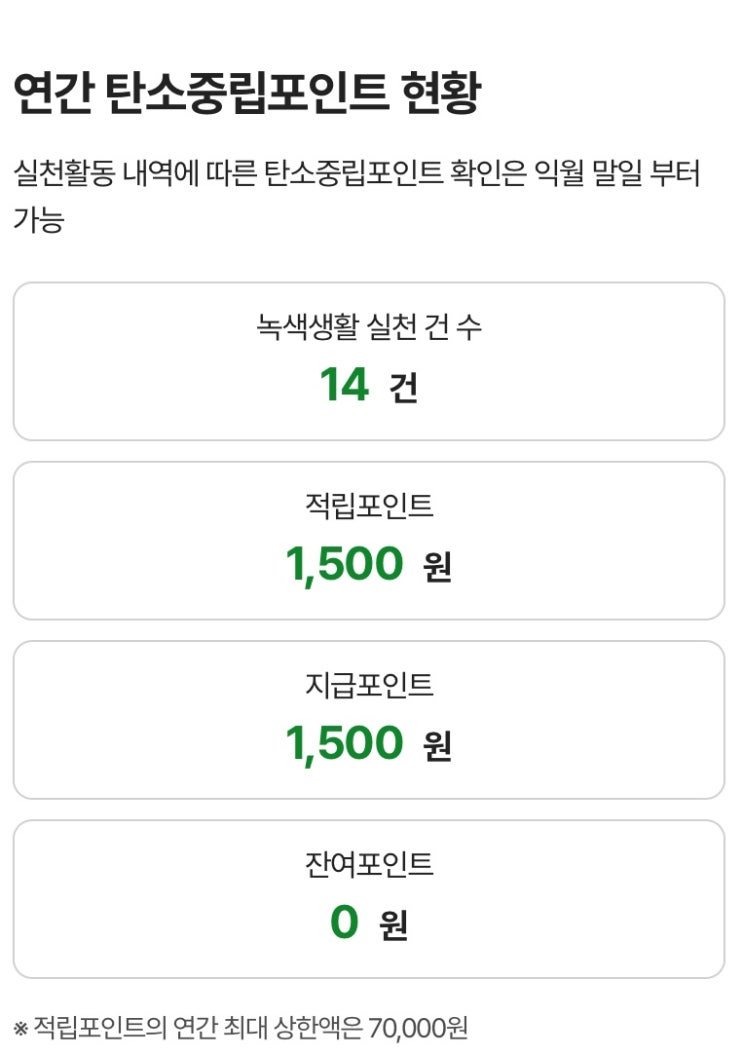The width and height of the screenshot is (743, 1055).
Task: Select the 녹색생활 실천 건 수 label
Action: [x=369, y=327]
